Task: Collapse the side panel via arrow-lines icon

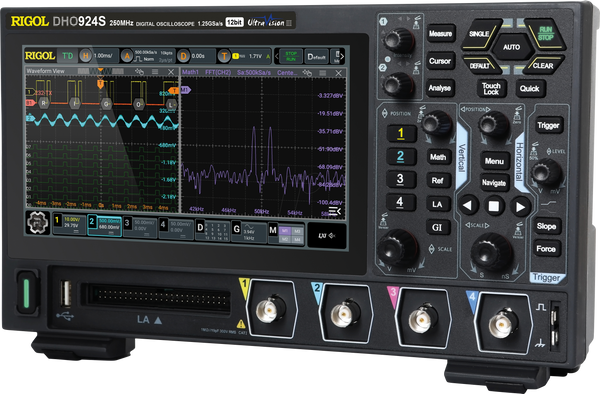Action: coord(334,212)
